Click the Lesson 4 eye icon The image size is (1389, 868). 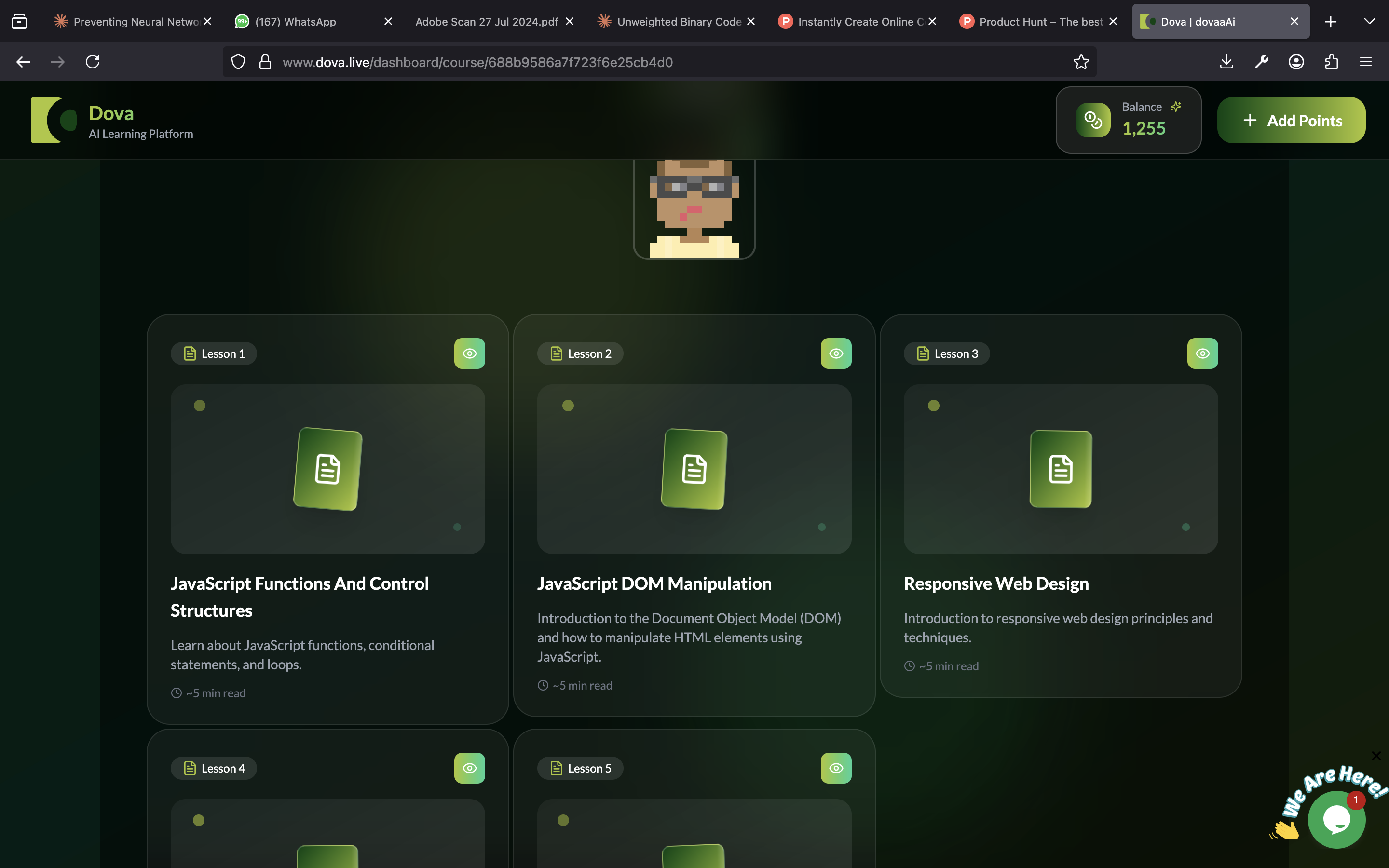pyautogui.click(x=469, y=768)
